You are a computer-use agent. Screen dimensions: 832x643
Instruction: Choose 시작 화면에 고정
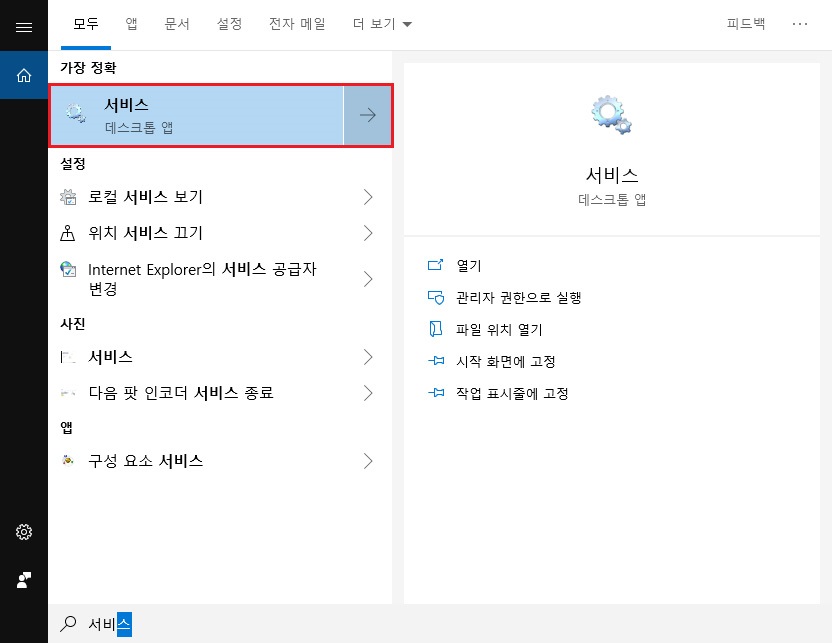506,361
